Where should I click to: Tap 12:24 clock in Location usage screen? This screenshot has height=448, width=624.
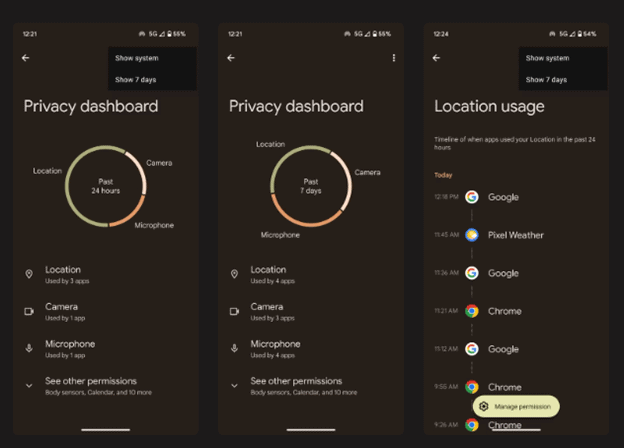441,34
